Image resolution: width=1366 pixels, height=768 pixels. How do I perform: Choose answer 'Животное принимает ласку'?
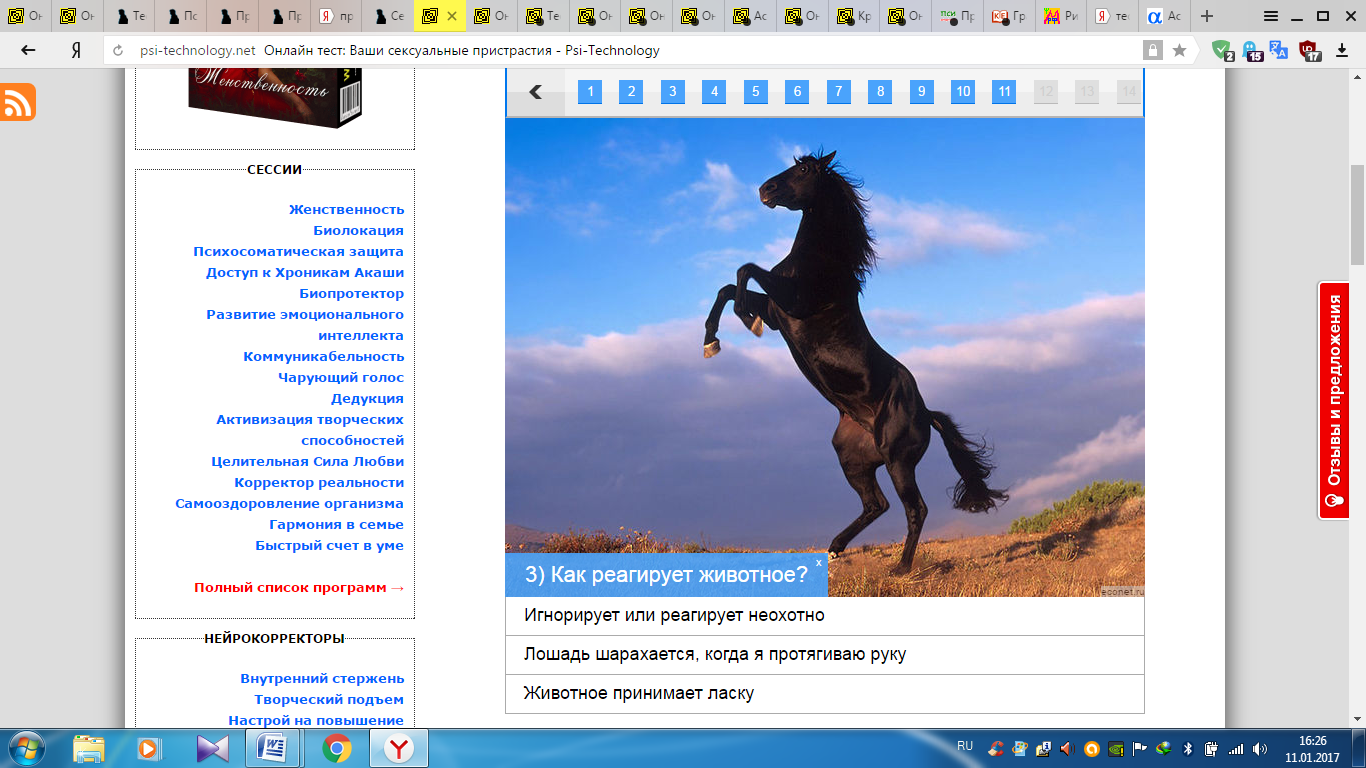pyautogui.click(x=825, y=693)
